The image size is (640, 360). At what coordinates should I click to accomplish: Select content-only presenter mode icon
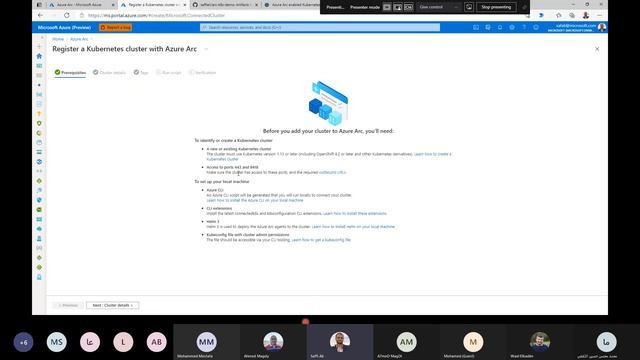pyautogui.click(x=387, y=7)
